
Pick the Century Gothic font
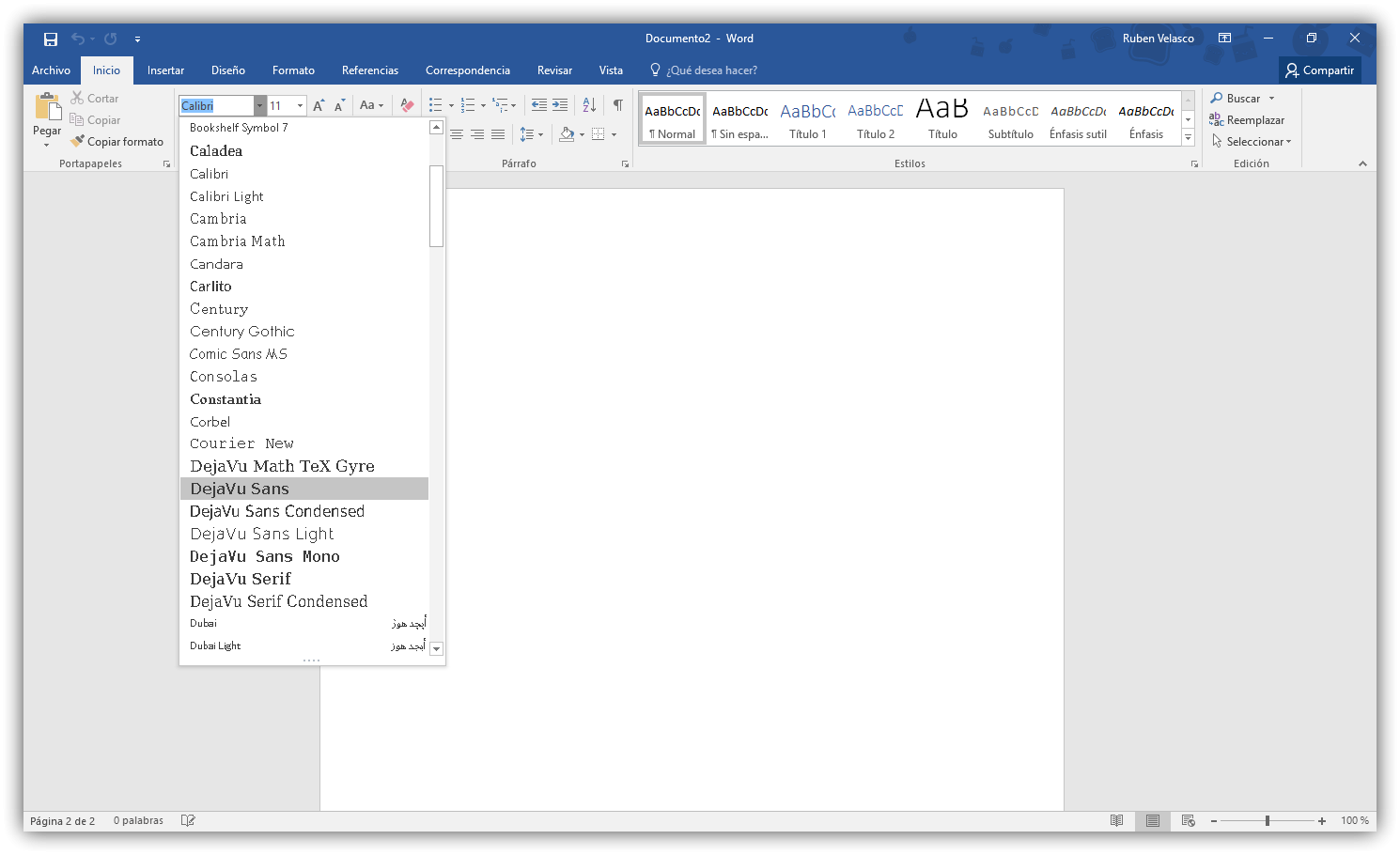click(304, 332)
